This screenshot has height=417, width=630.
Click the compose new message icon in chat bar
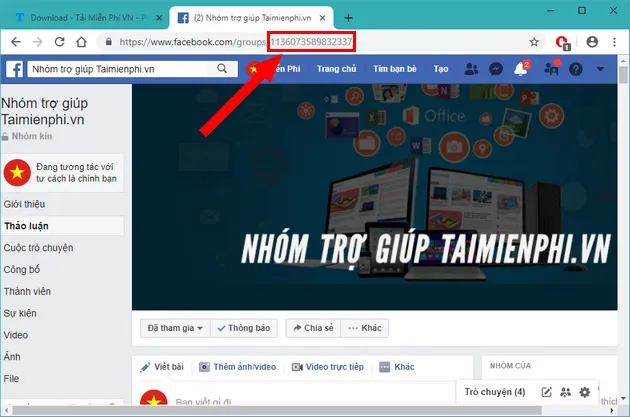tap(546, 392)
